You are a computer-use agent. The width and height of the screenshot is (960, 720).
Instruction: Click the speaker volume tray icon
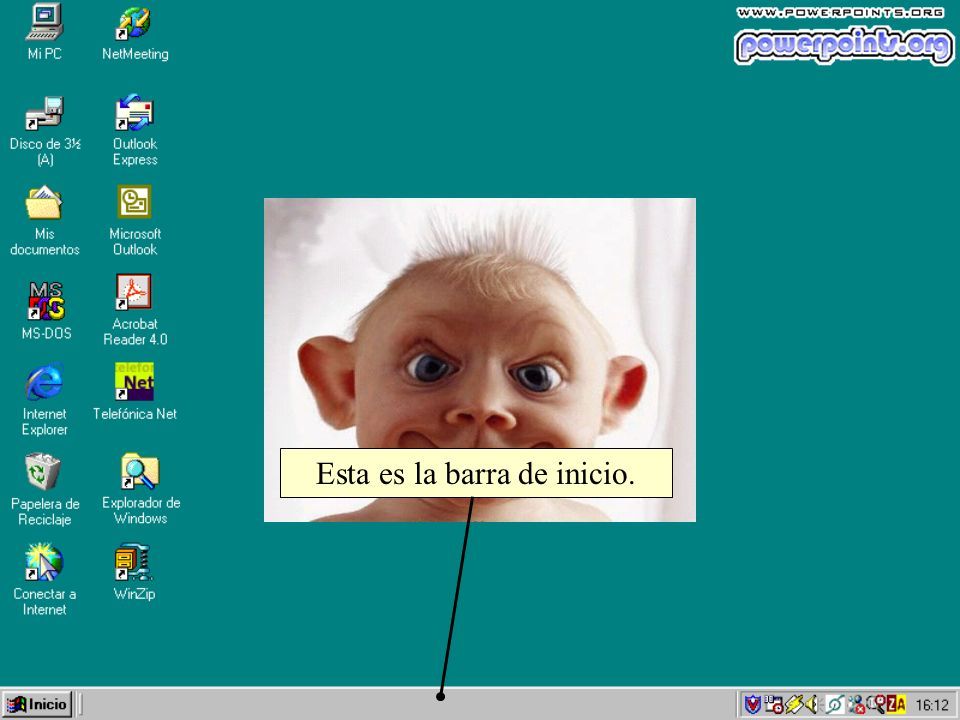811,704
